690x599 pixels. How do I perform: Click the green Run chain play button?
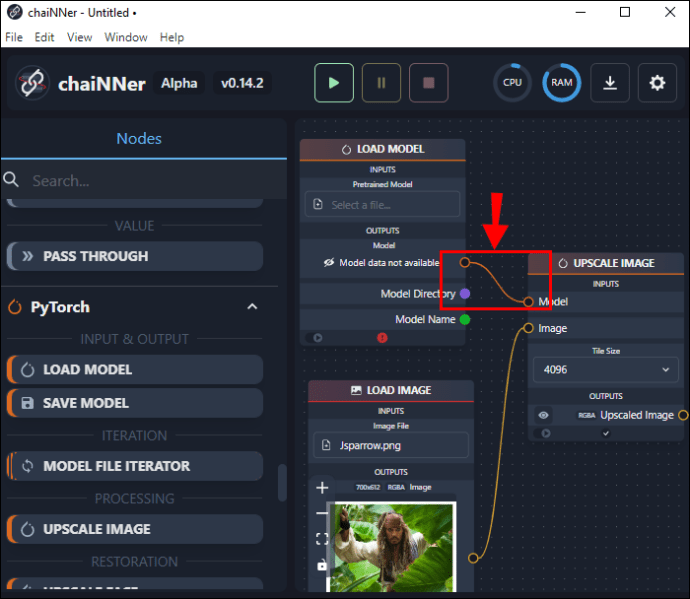(x=334, y=83)
